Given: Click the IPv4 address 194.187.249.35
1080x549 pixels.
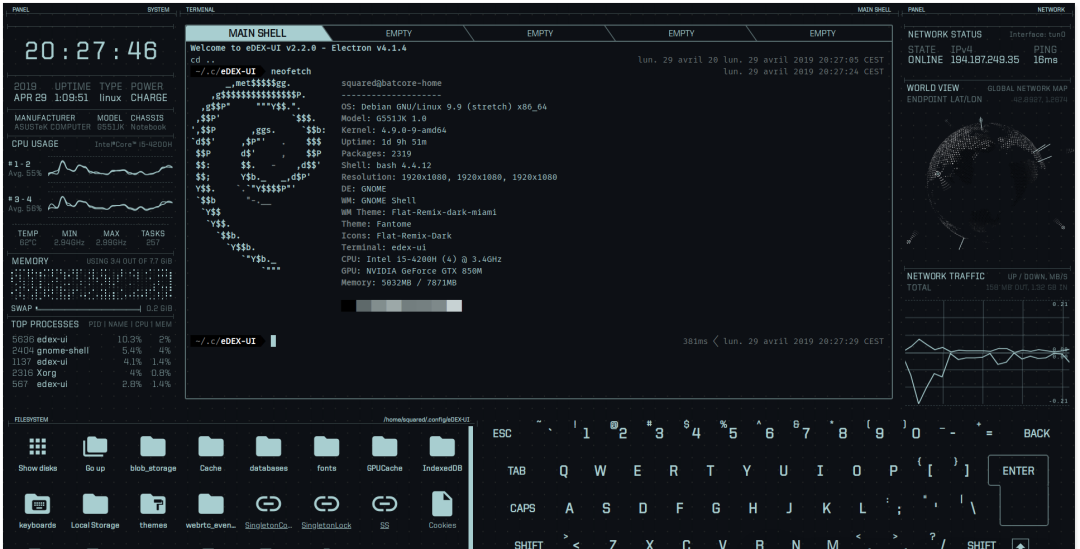Looking at the screenshot, I should coord(985,60).
